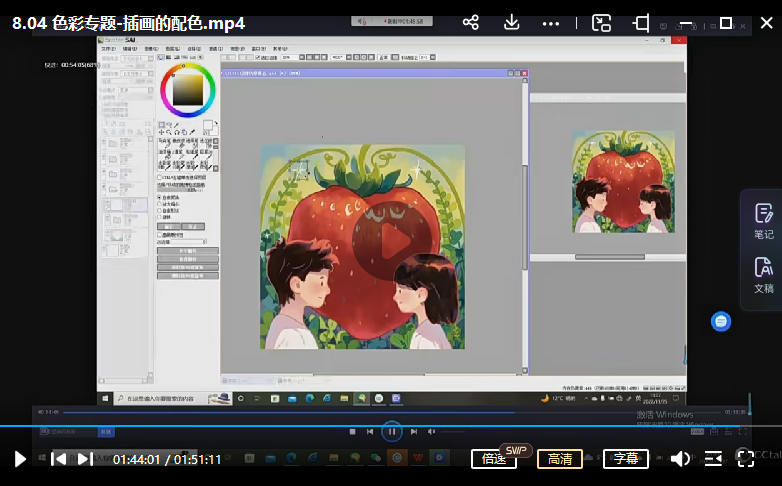Open the 笔记 notes panel
This screenshot has height=486, width=782.
(x=763, y=220)
